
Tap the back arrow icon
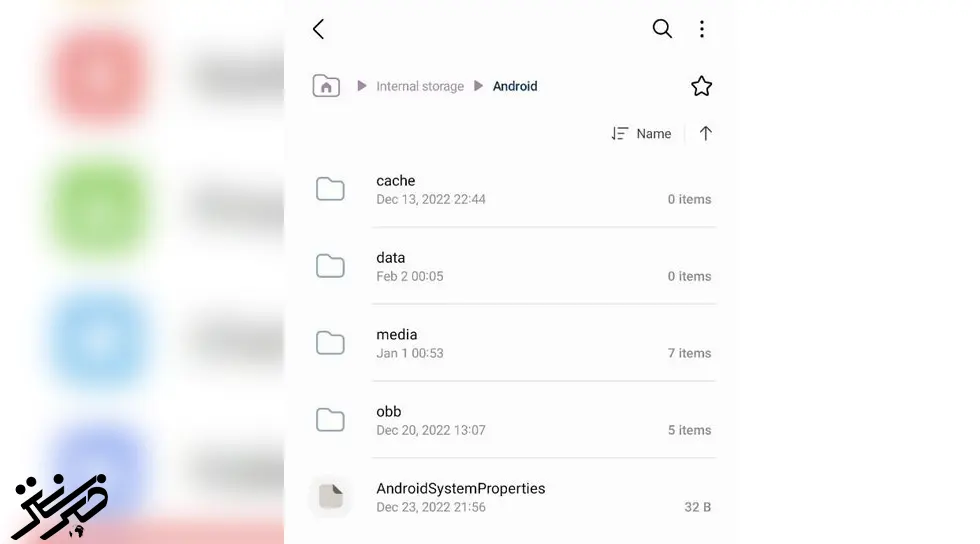pos(319,29)
